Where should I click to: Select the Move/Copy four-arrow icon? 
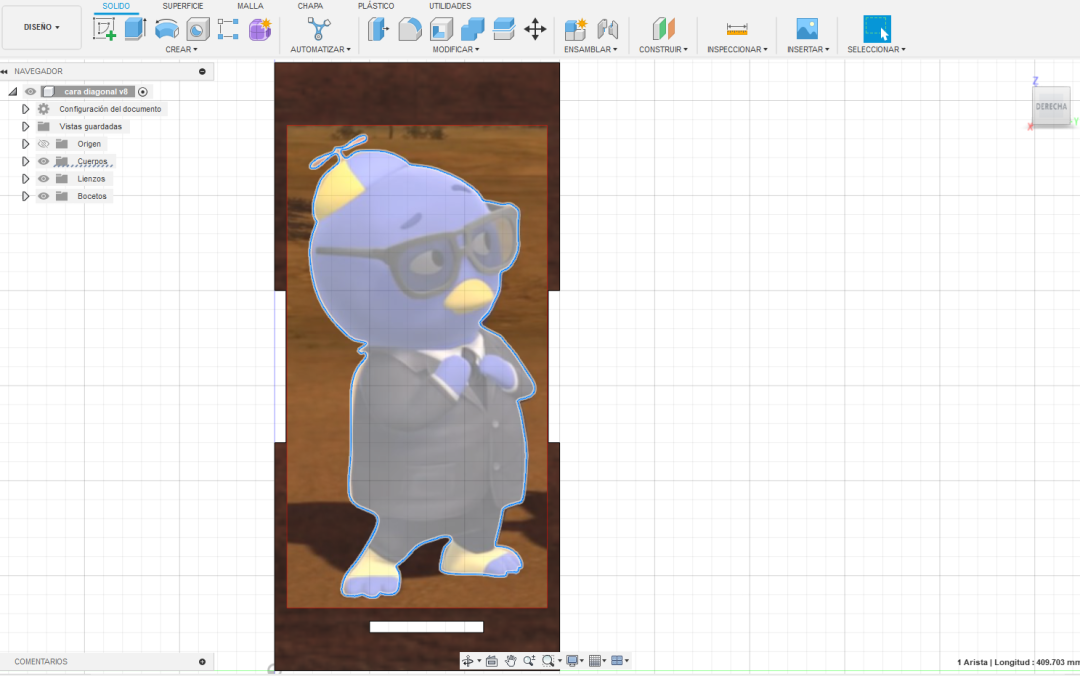[535, 29]
